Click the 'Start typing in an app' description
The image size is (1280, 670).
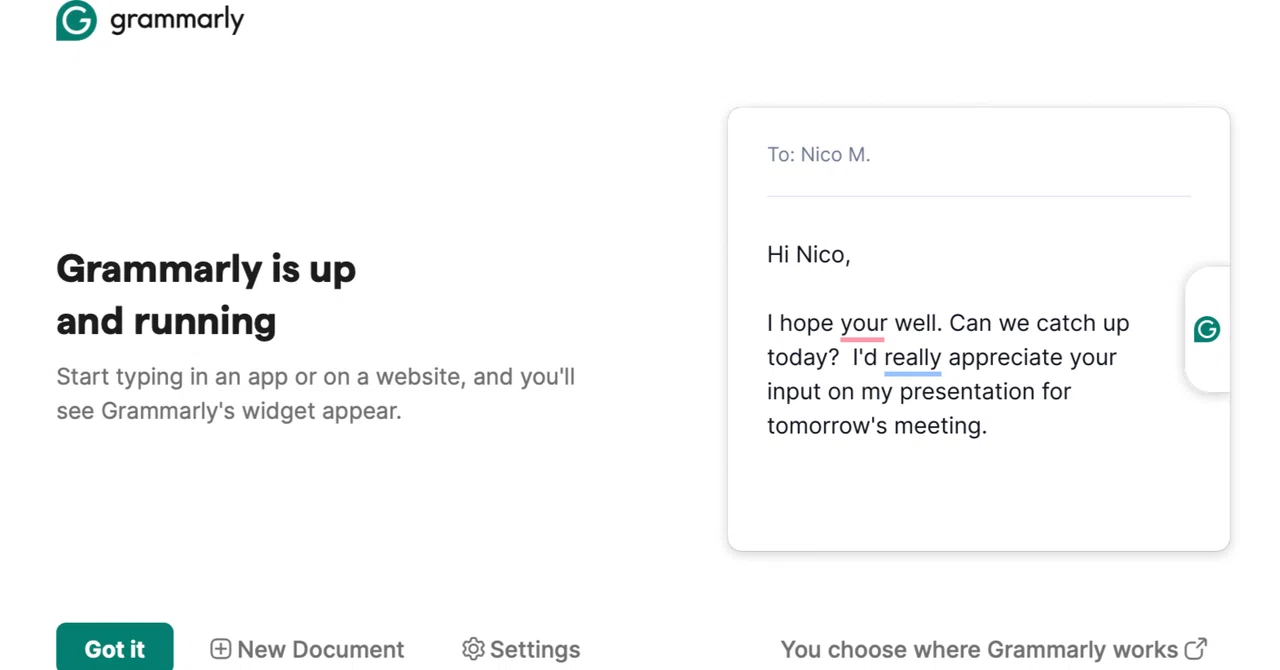[x=316, y=393]
